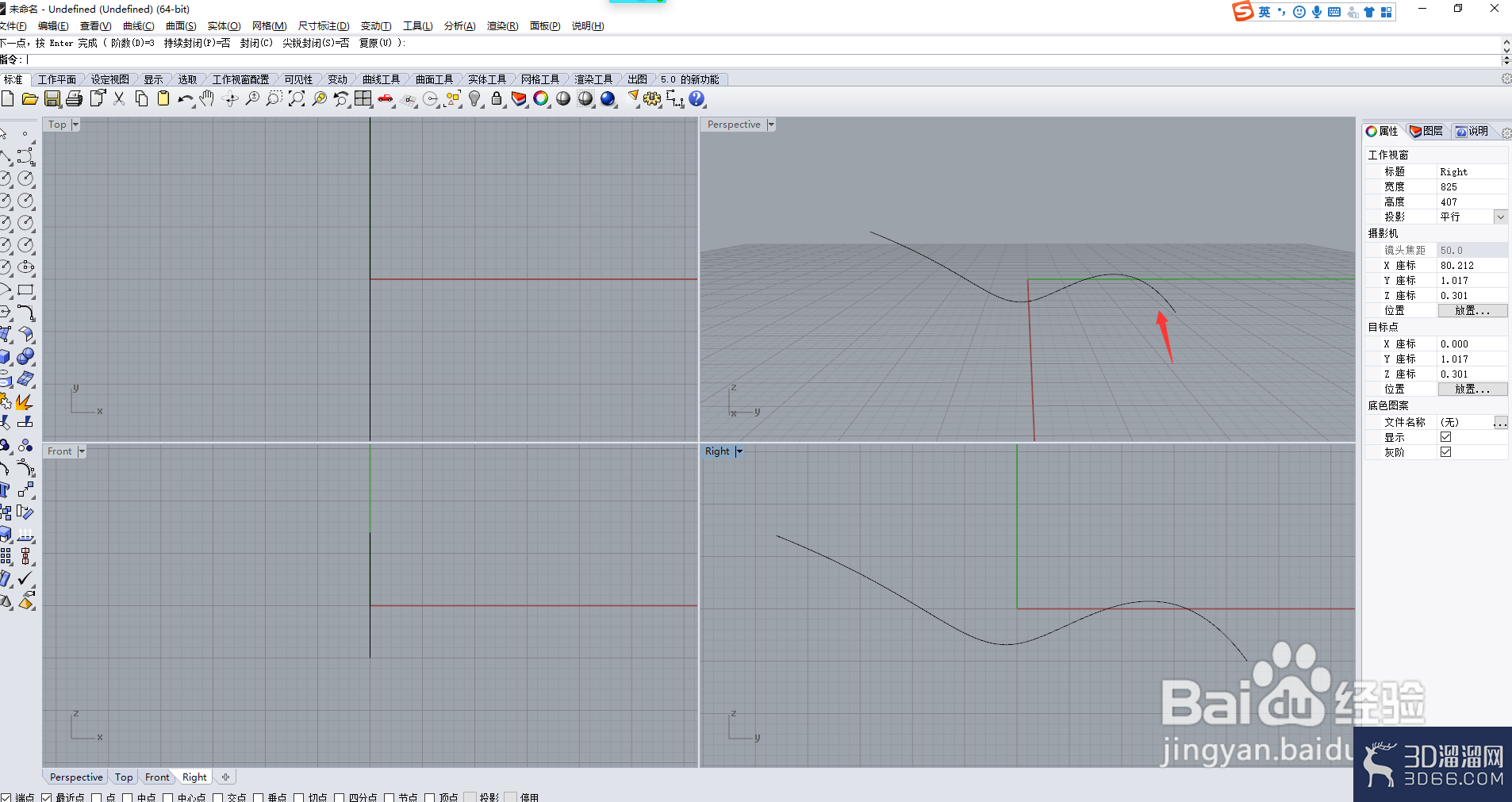Edit the 标题 Right title field

[x=1472, y=171]
